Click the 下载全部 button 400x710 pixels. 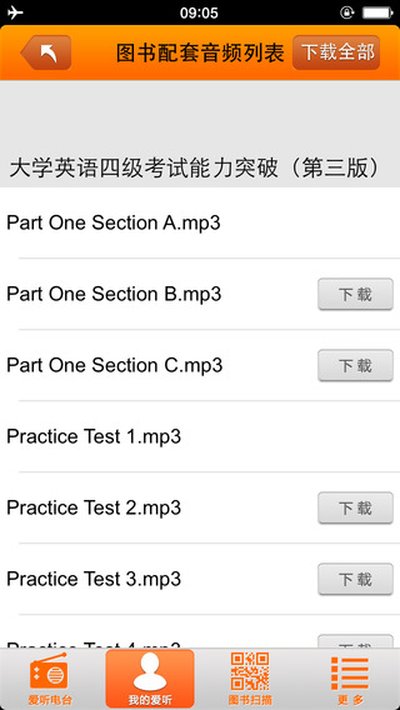(x=336, y=53)
